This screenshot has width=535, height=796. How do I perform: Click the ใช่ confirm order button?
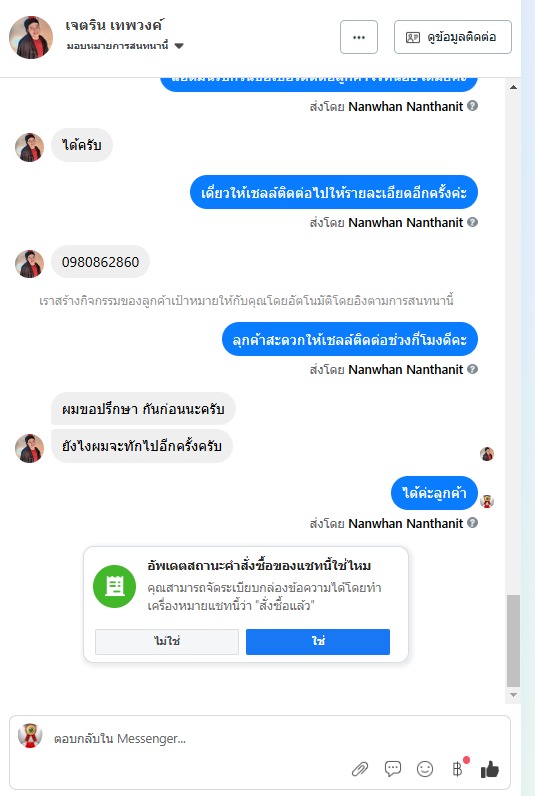pos(318,642)
